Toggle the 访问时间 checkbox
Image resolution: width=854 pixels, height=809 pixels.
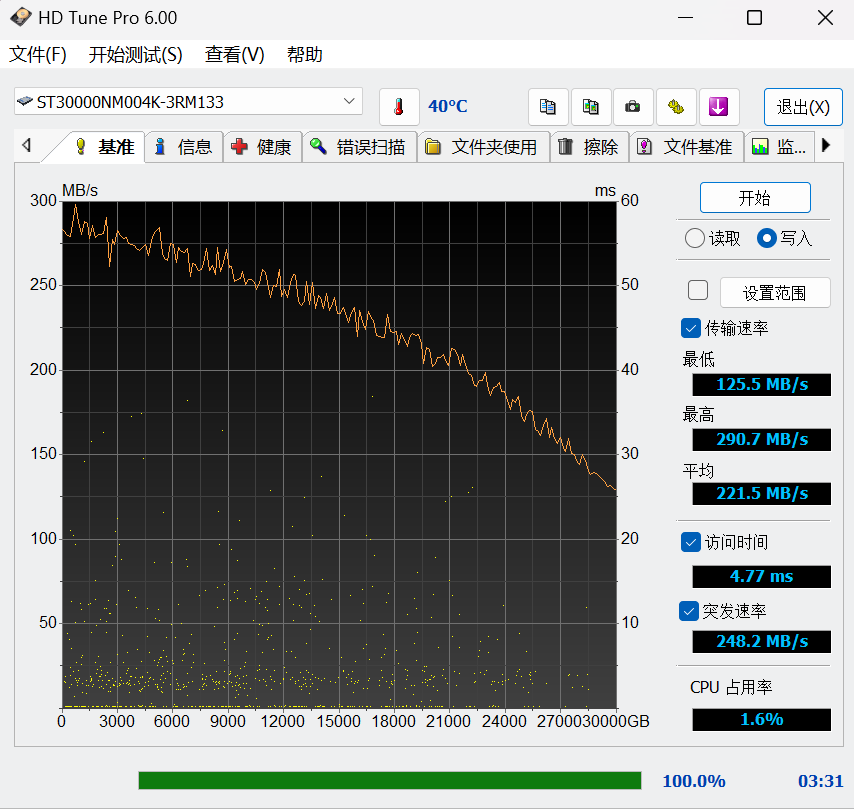click(690, 542)
